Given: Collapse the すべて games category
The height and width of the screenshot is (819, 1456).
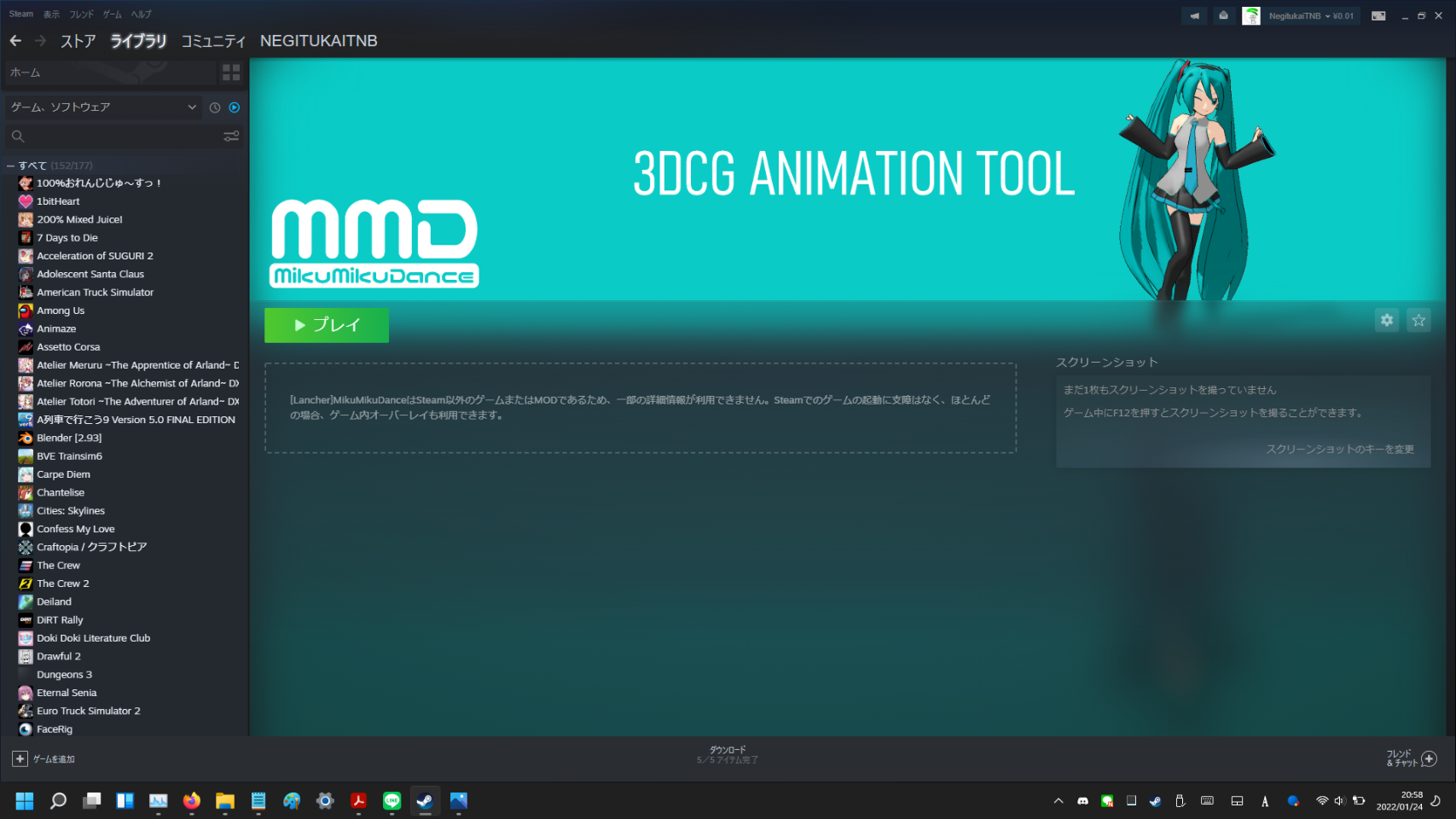Looking at the screenshot, I should point(10,166).
